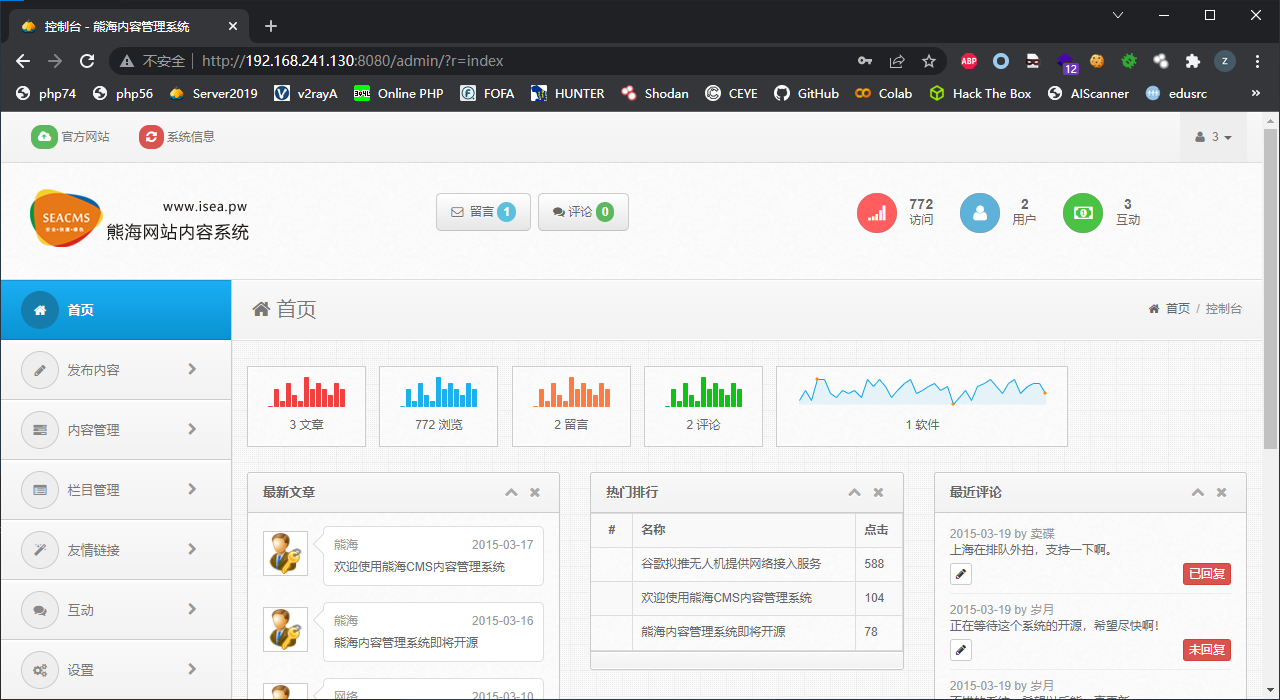Open the Hack The Box bookmark
Image resolution: width=1280 pixels, height=700 pixels.
tap(980, 93)
